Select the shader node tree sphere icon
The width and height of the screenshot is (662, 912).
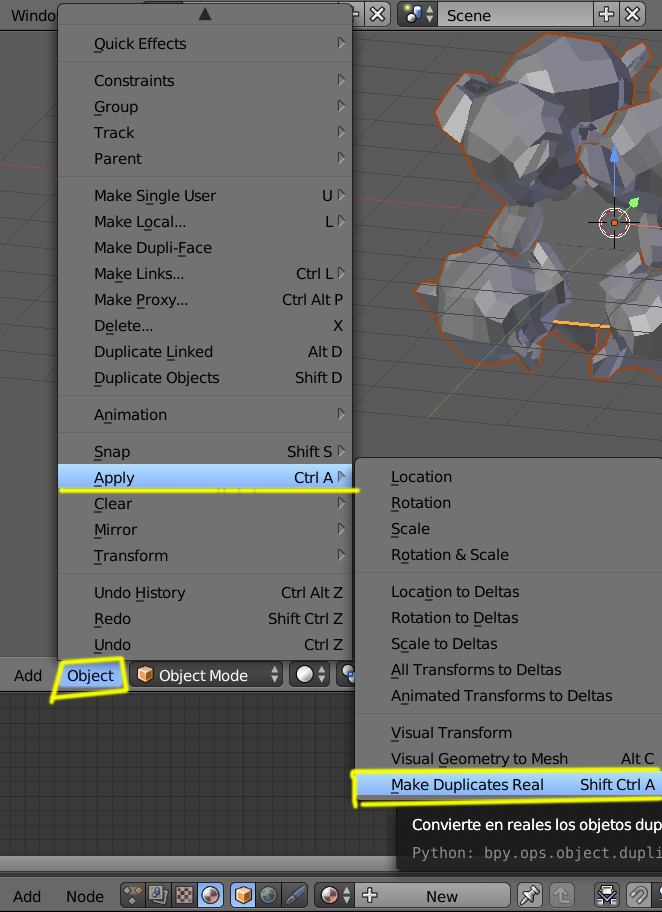pyautogui.click(x=210, y=895)
